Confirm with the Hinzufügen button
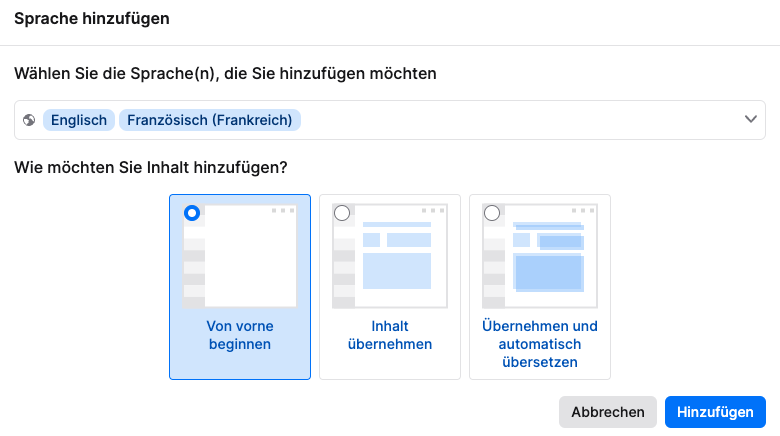 [x=715, y=412]
